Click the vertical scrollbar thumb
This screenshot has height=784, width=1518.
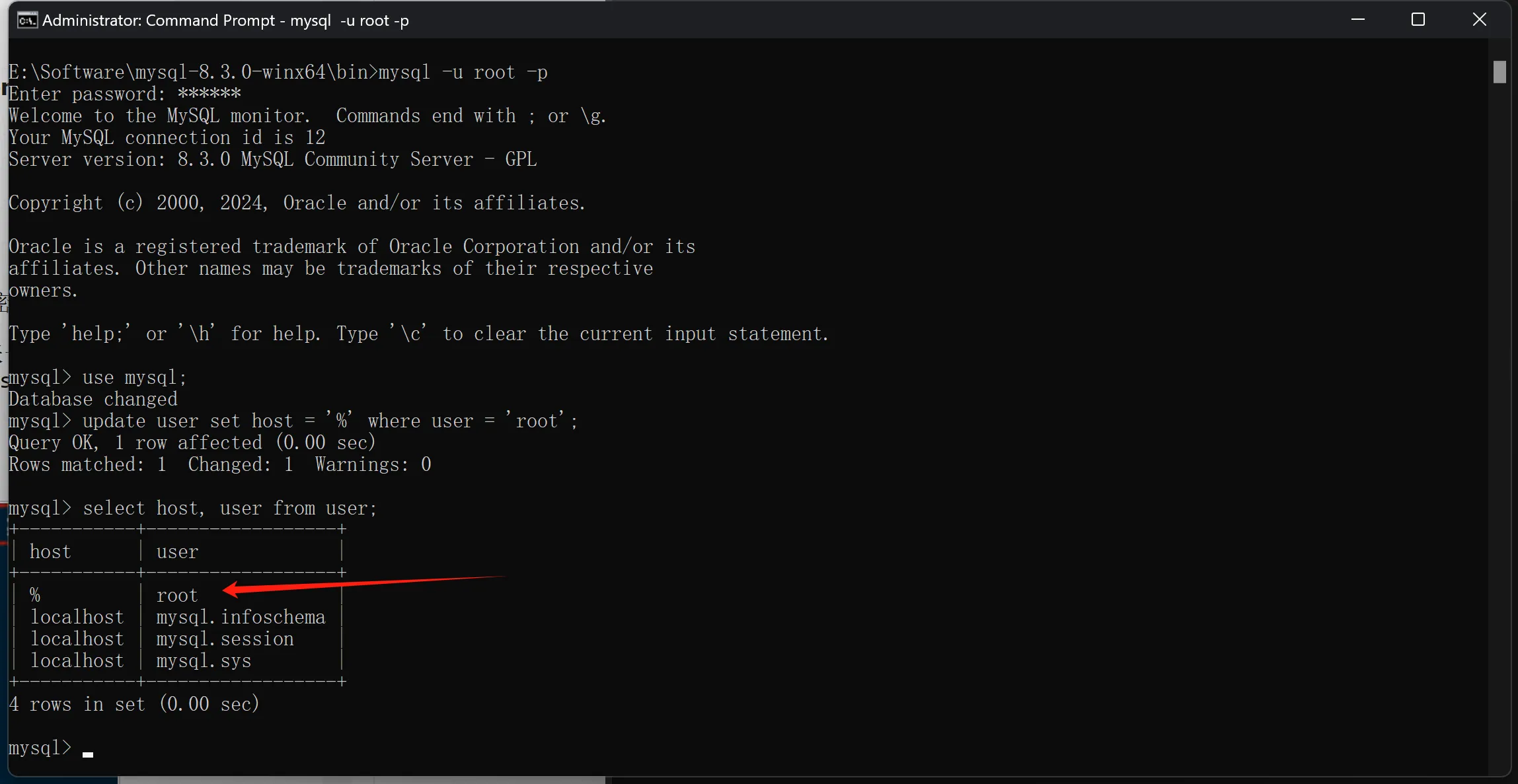click(x=1499, y=72)
